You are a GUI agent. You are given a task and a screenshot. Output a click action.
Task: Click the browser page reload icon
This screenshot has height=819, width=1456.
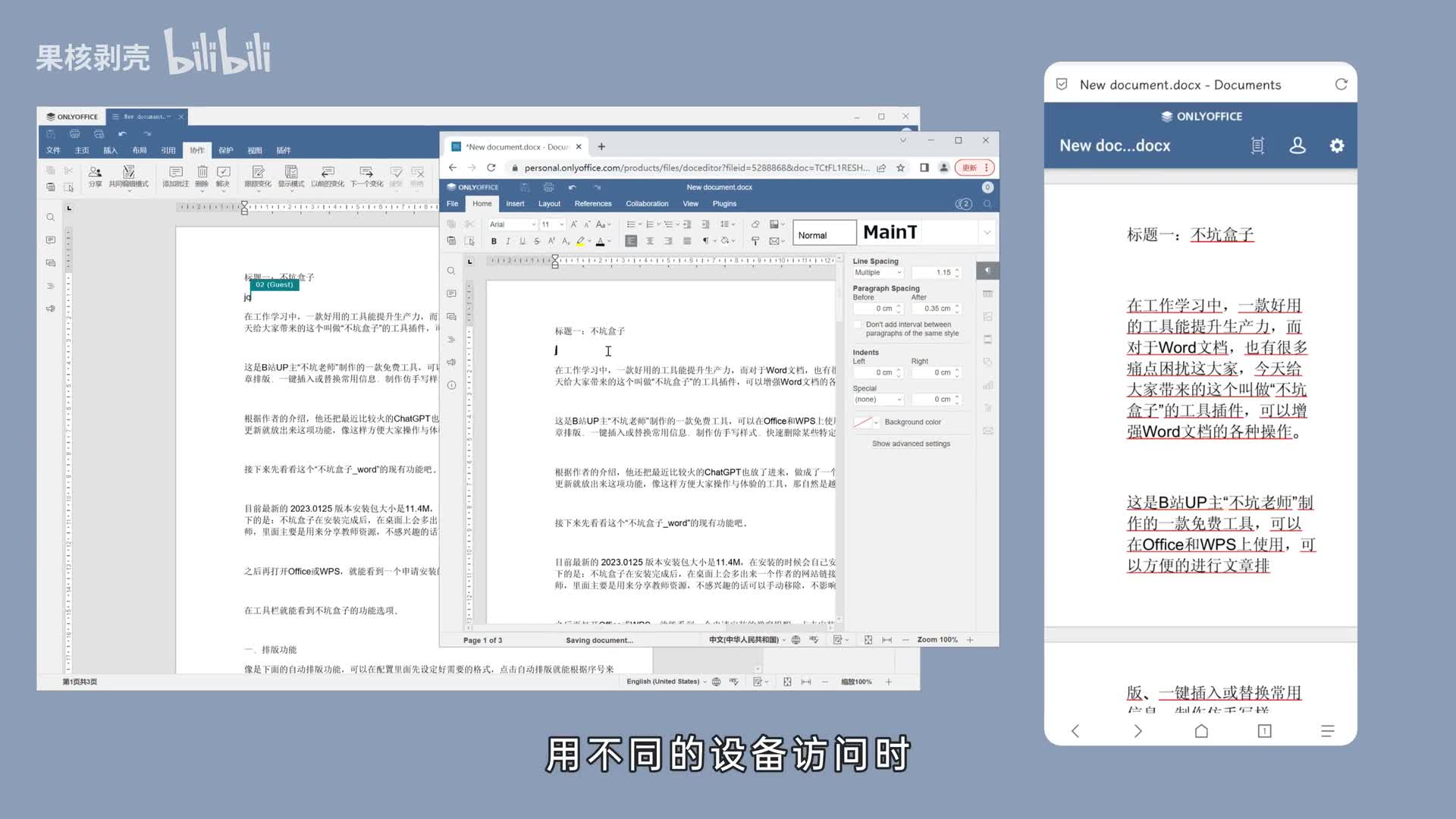(491, 168)
